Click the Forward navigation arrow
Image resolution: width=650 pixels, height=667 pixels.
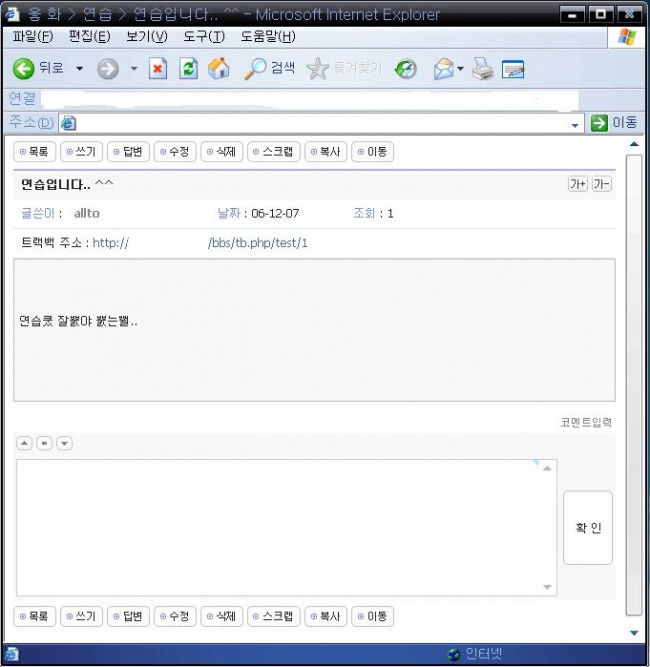tap(108, 69)
